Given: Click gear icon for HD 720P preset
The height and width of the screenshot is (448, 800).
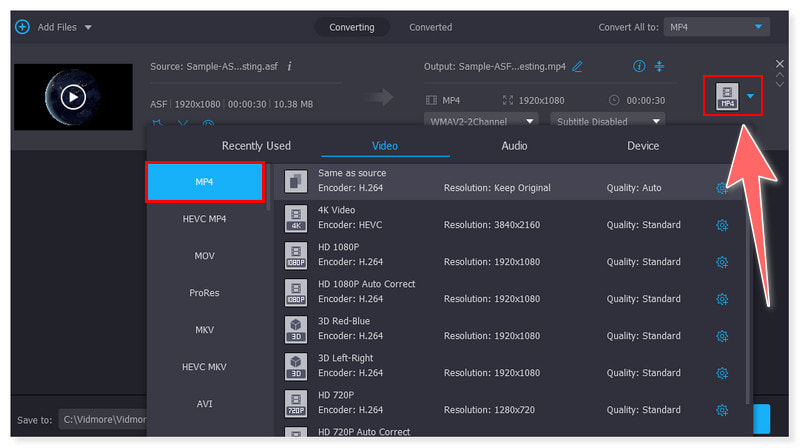Looking at the screenshot, I should point(722,410).
